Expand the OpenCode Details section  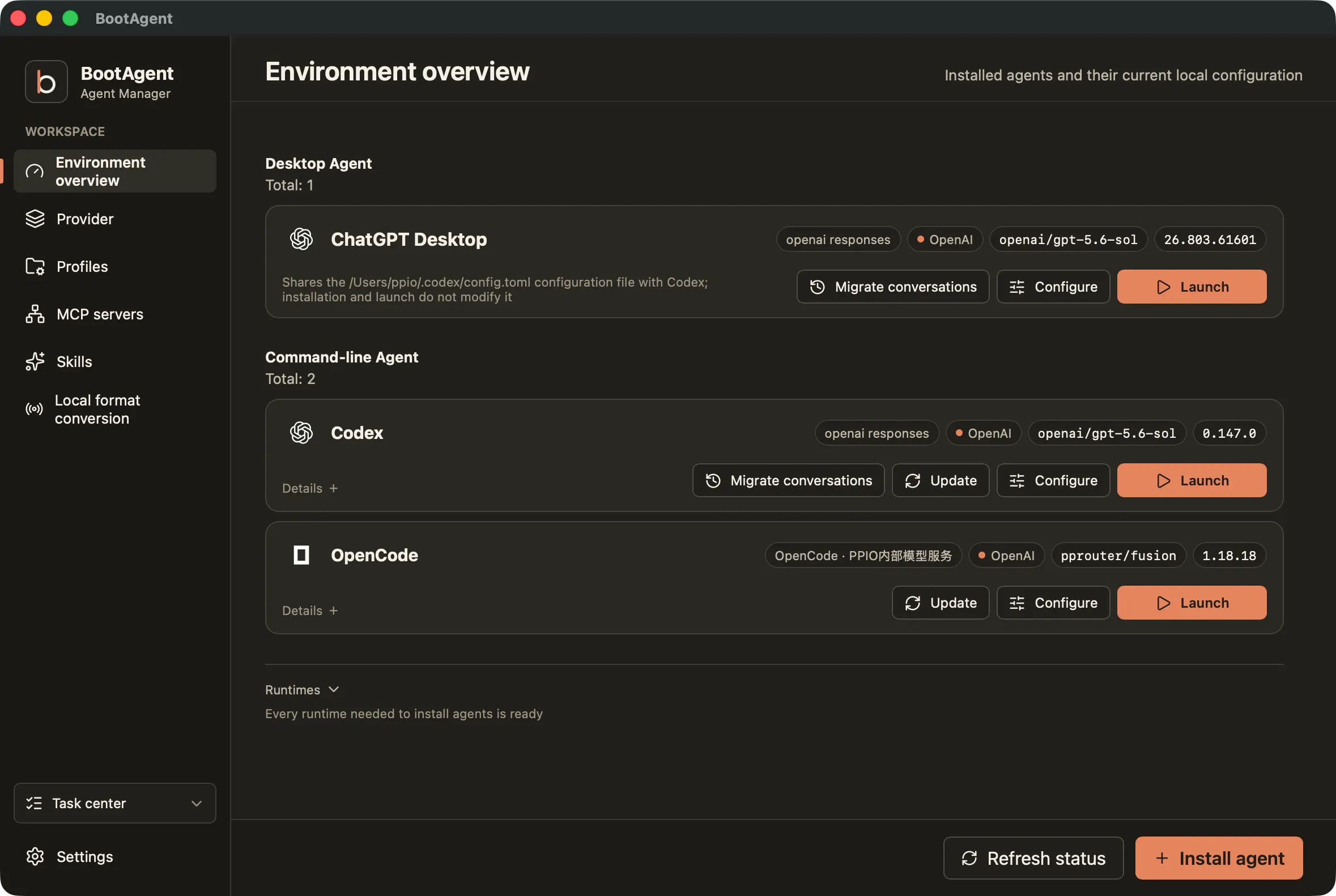(310, 611)
